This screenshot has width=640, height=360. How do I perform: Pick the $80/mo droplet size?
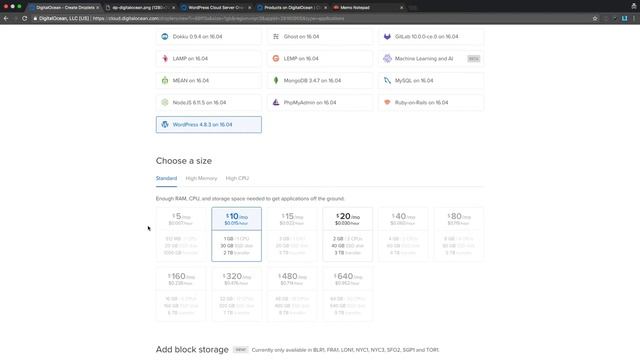(459, 234)
